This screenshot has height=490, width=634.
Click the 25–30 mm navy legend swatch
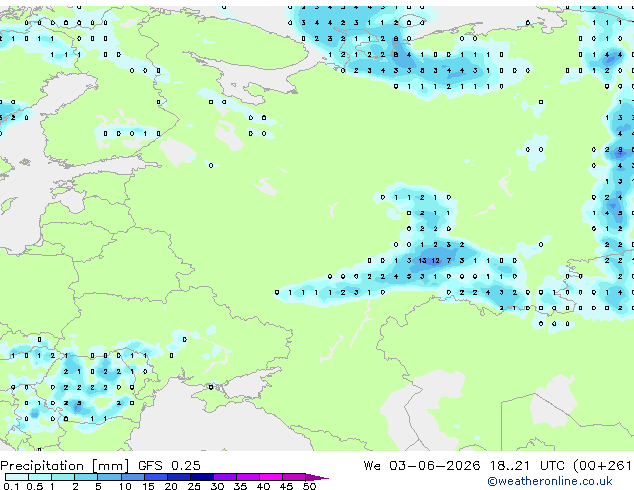tap(202, 477)
